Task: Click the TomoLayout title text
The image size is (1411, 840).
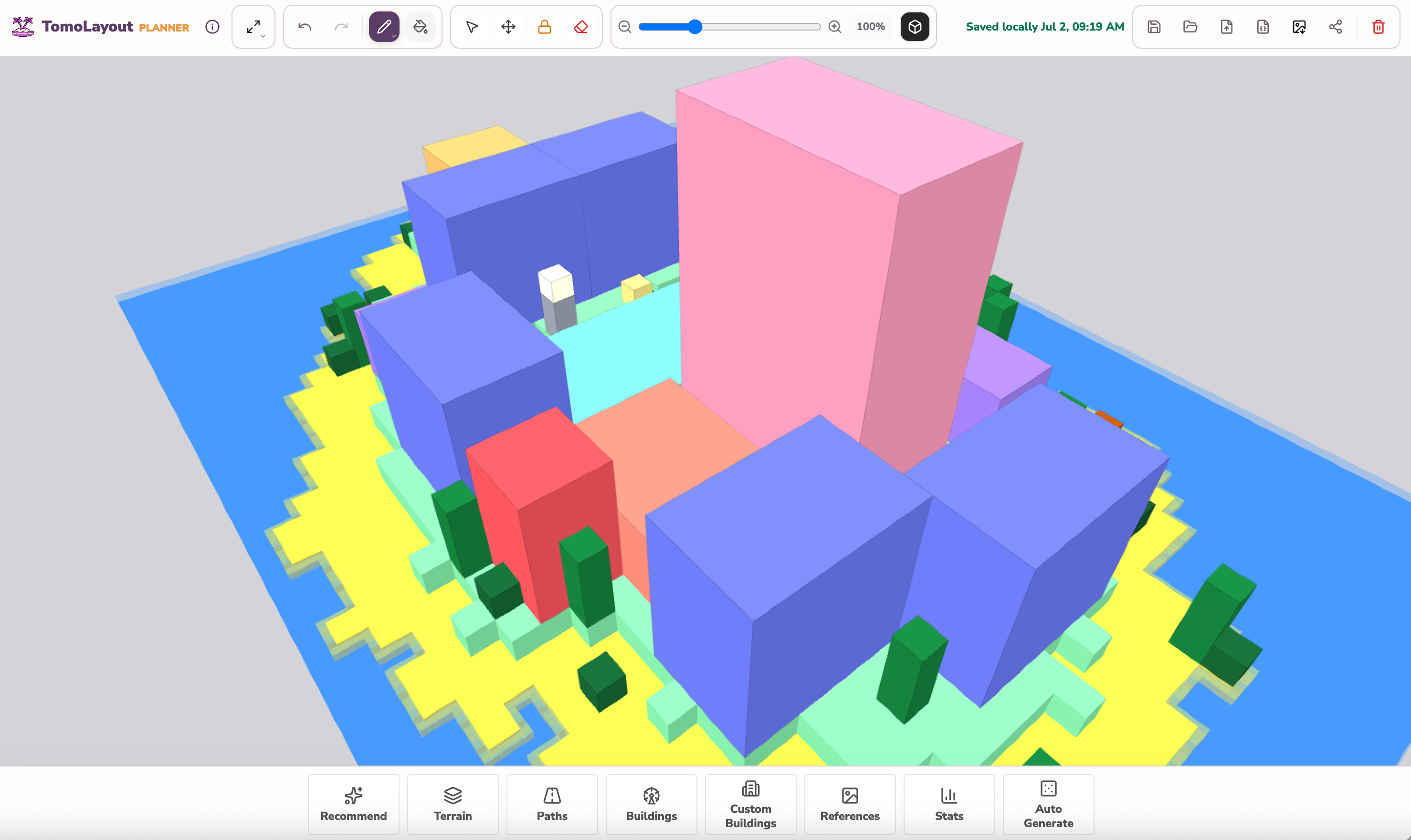Action: click(88, 27)
